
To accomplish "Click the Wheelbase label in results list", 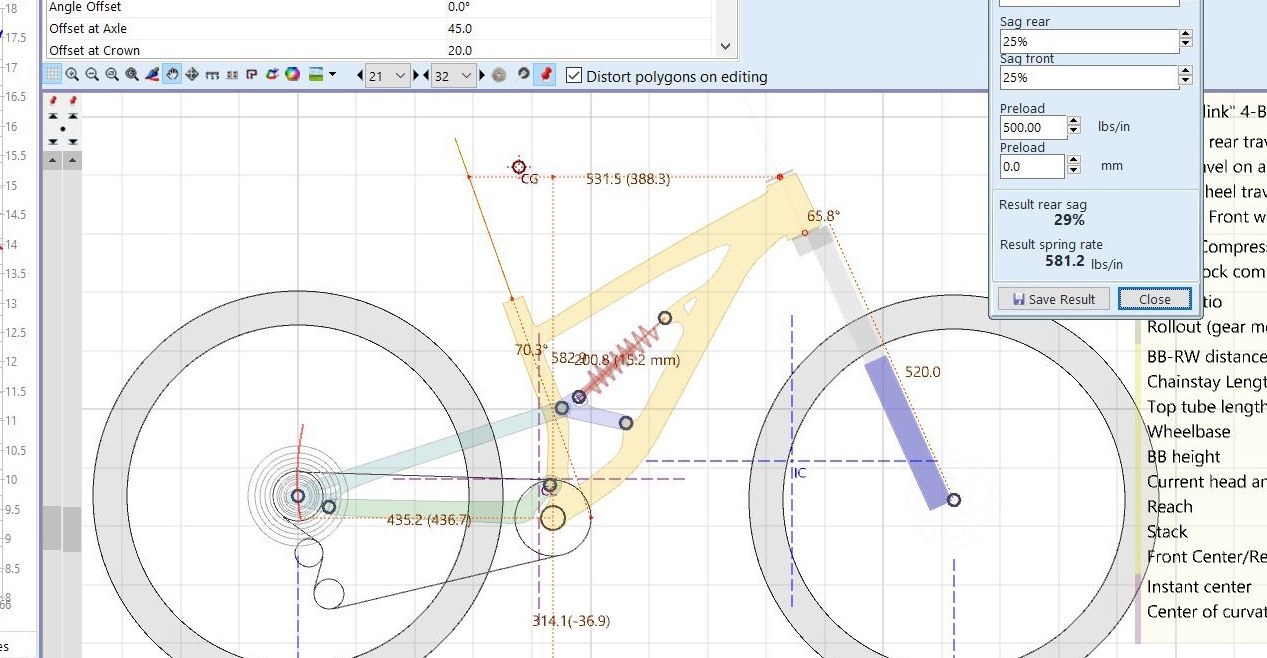I will tap(1189, 432).
